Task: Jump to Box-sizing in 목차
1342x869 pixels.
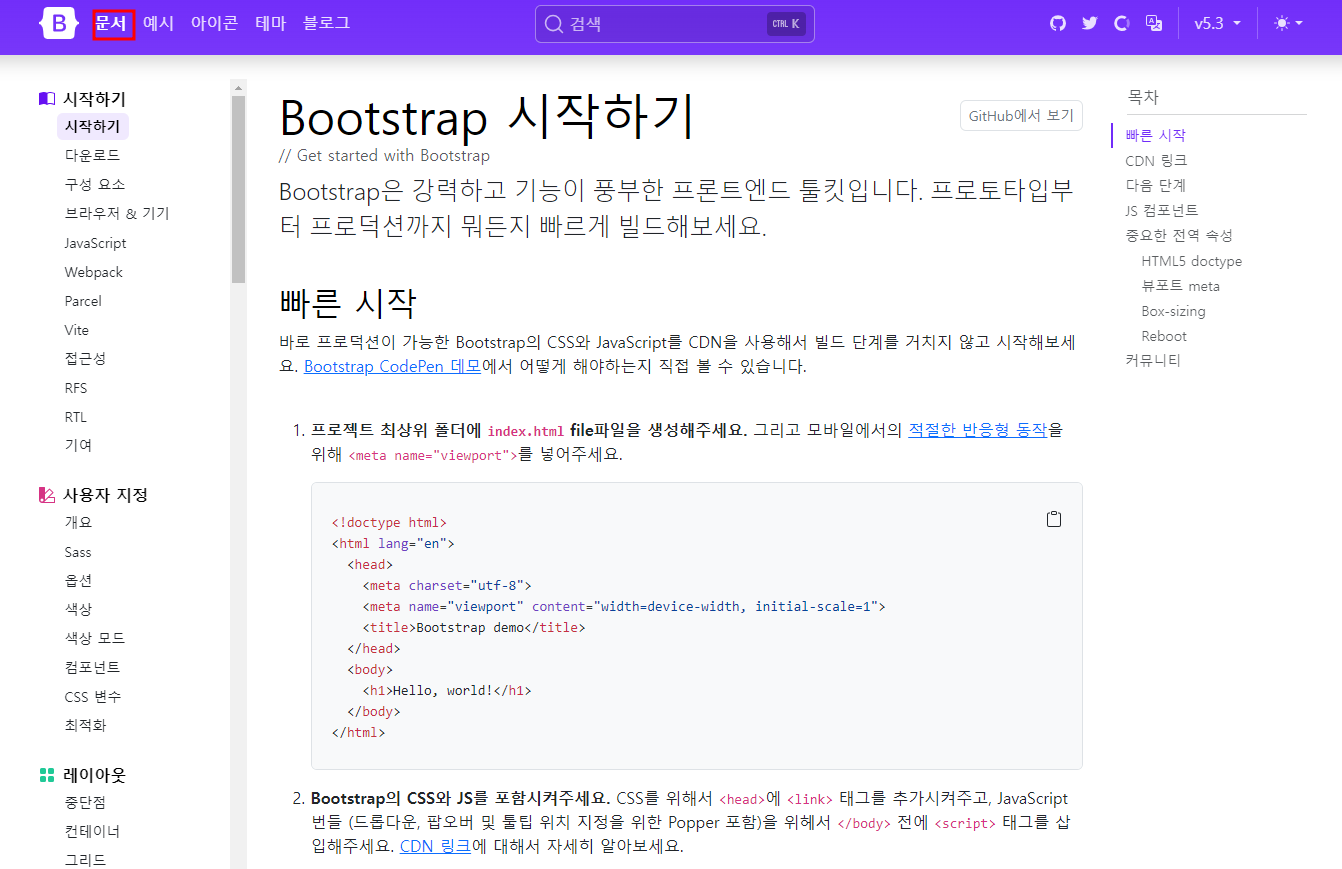Action: point(1173,311)
